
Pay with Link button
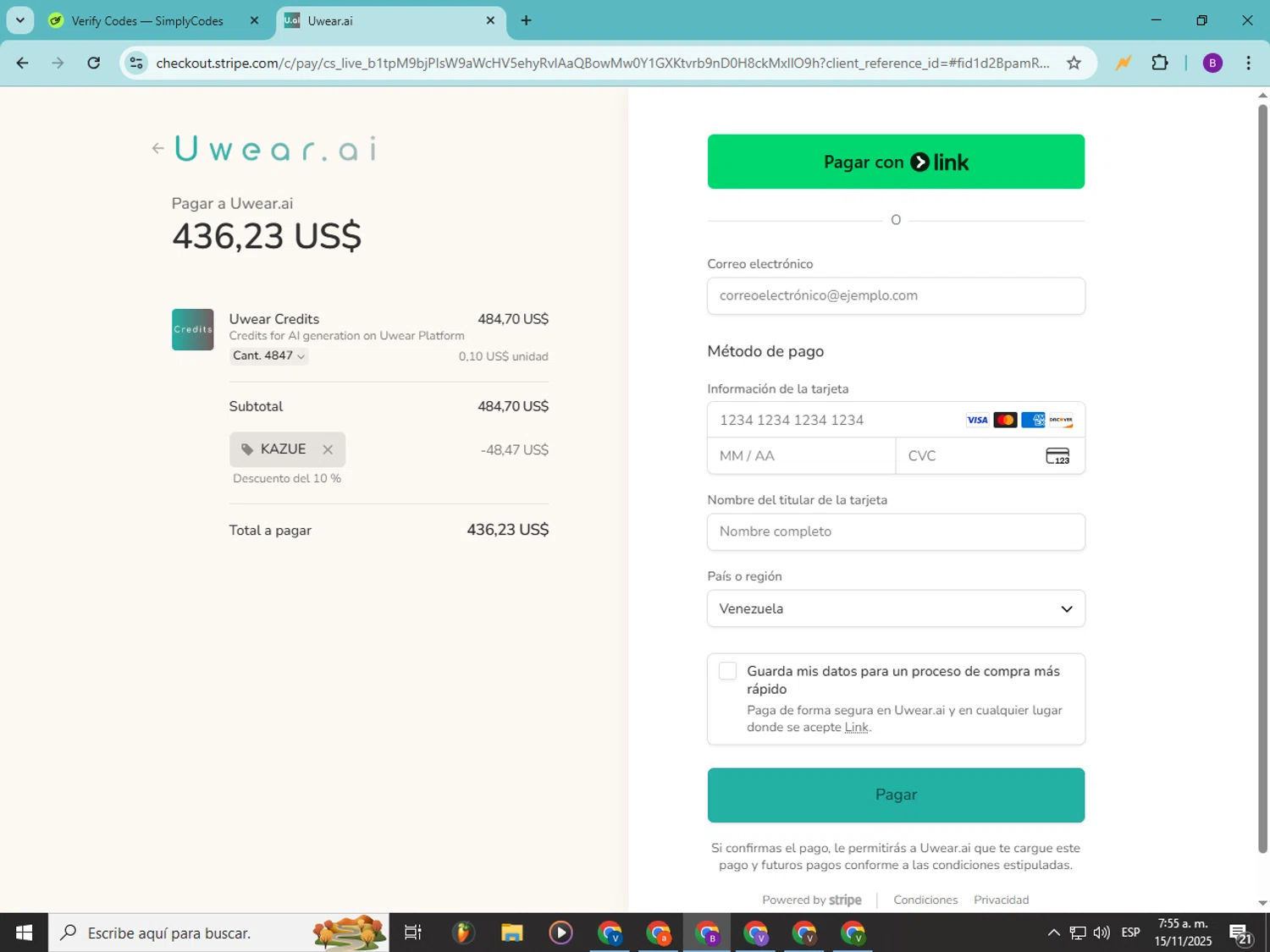pyautogui.click(x=896, y=162)
